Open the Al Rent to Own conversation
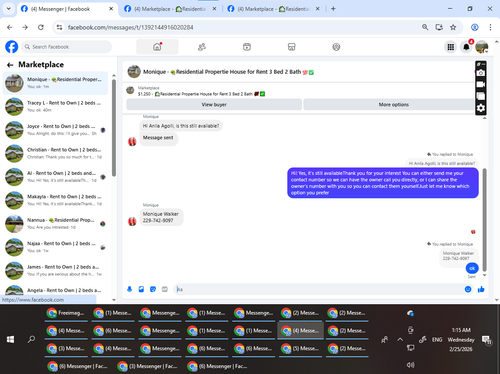 [56, 177]
